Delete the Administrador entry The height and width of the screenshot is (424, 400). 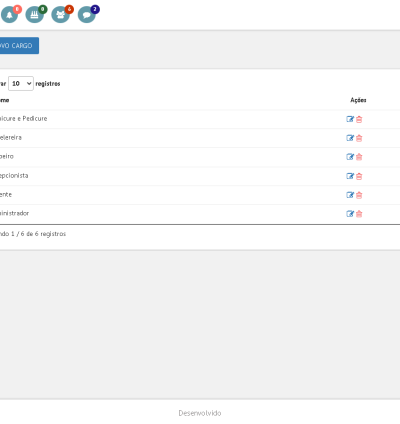tap(359, 214)
